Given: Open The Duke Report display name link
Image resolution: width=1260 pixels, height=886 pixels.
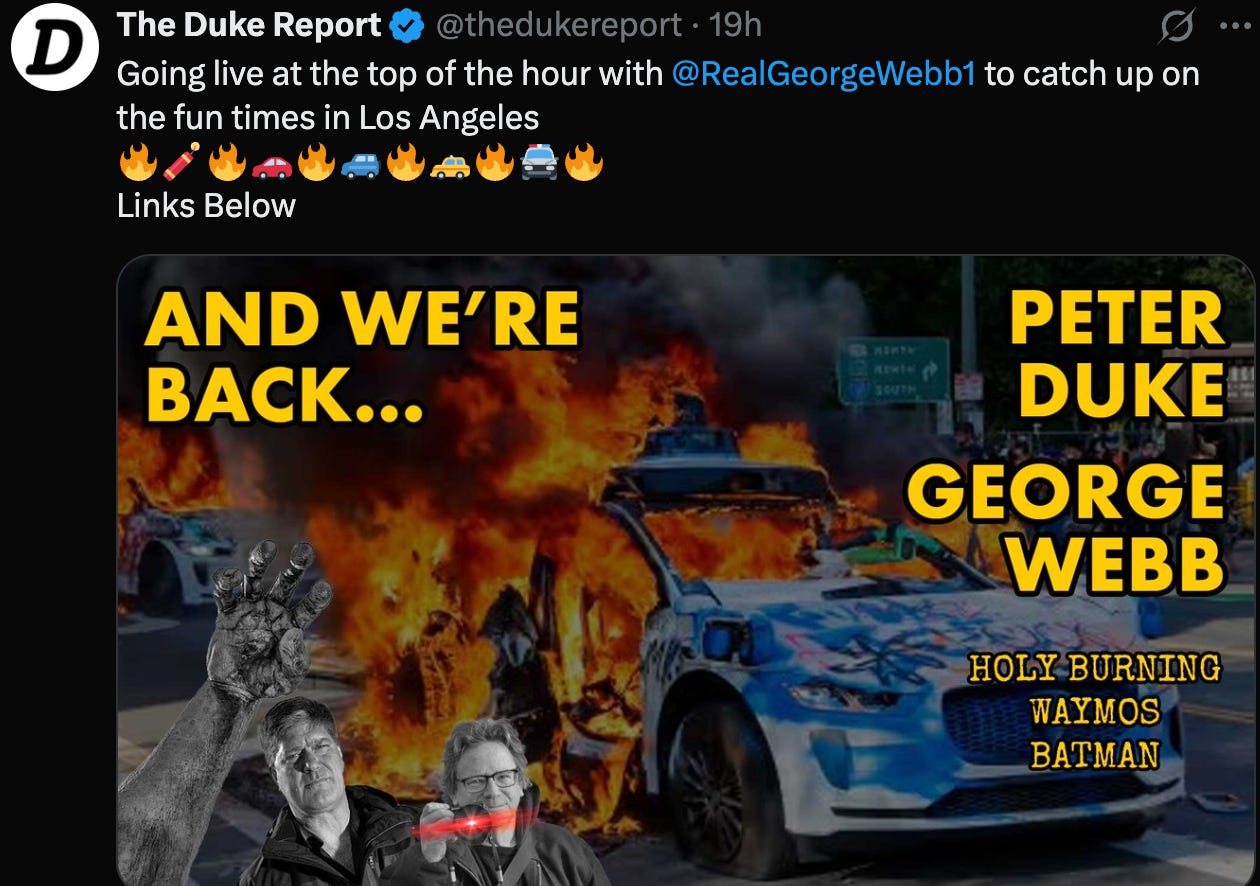Looking at the screenshot, I should click(x=249, y=27).
